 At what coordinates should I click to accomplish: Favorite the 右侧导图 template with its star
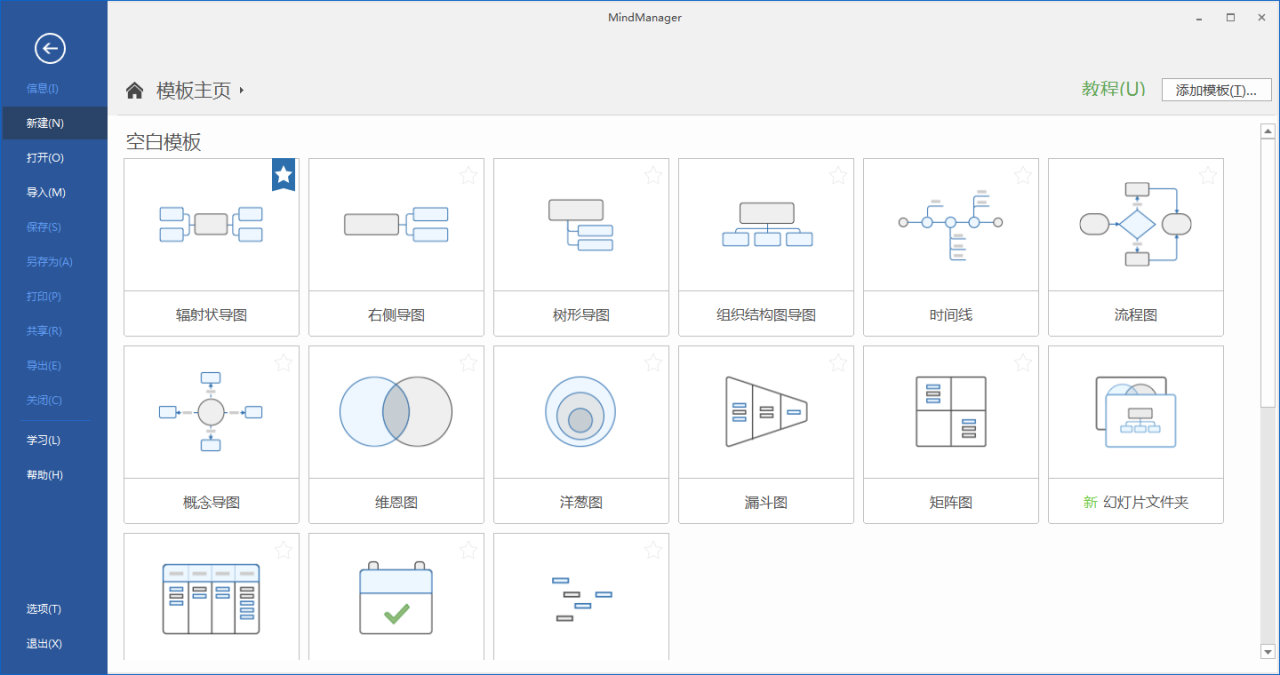click(x=468, y=174)
